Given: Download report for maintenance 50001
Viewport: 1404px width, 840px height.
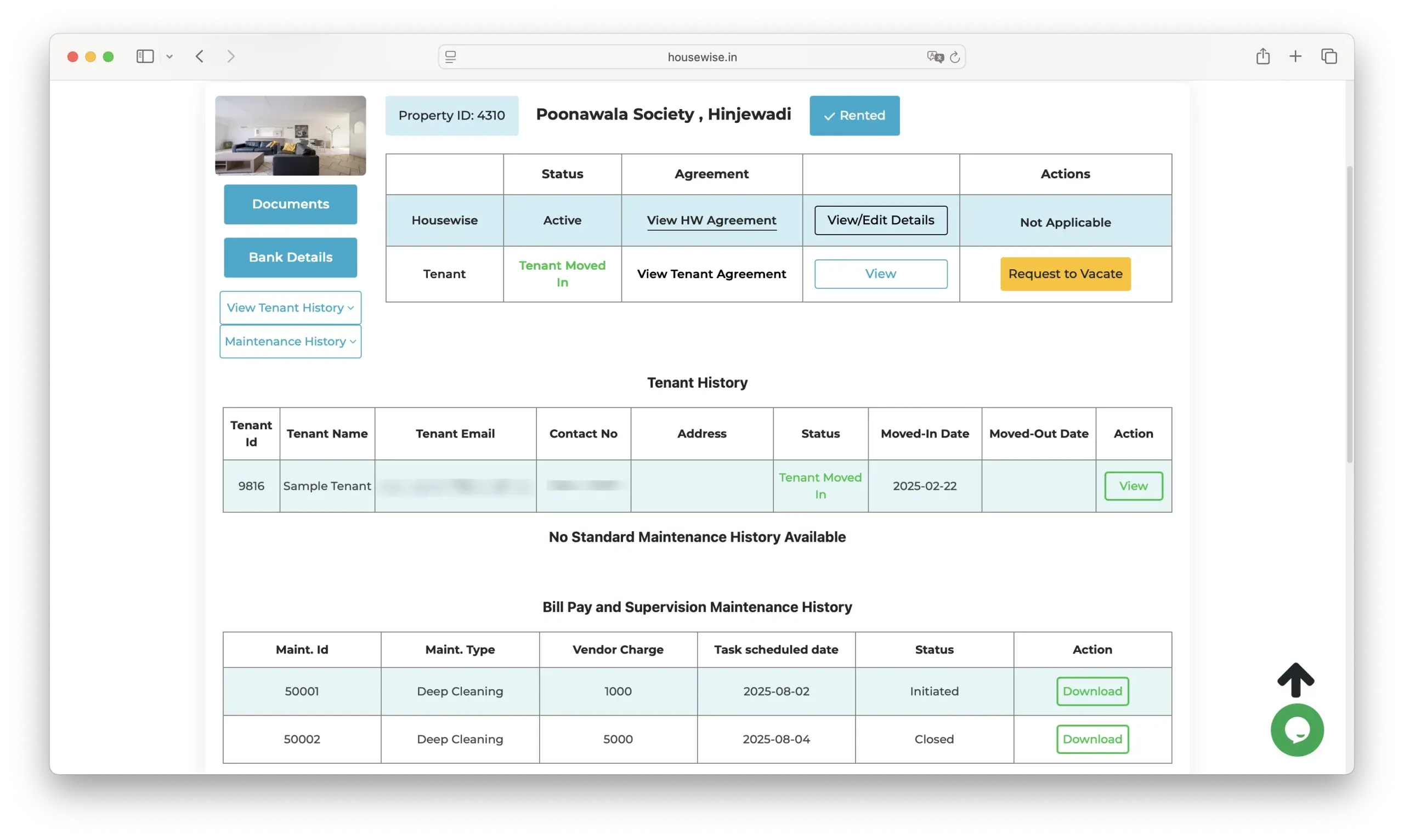Looking at the screenshot, I should click(1092, 691).
